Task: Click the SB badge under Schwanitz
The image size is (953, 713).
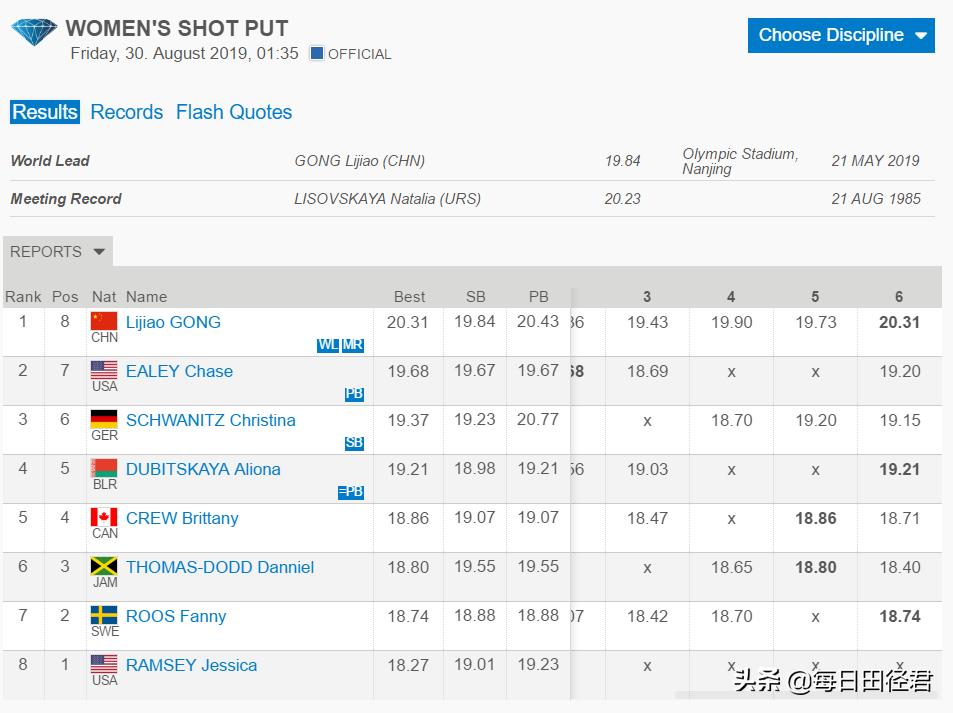Action: point(354,443)
